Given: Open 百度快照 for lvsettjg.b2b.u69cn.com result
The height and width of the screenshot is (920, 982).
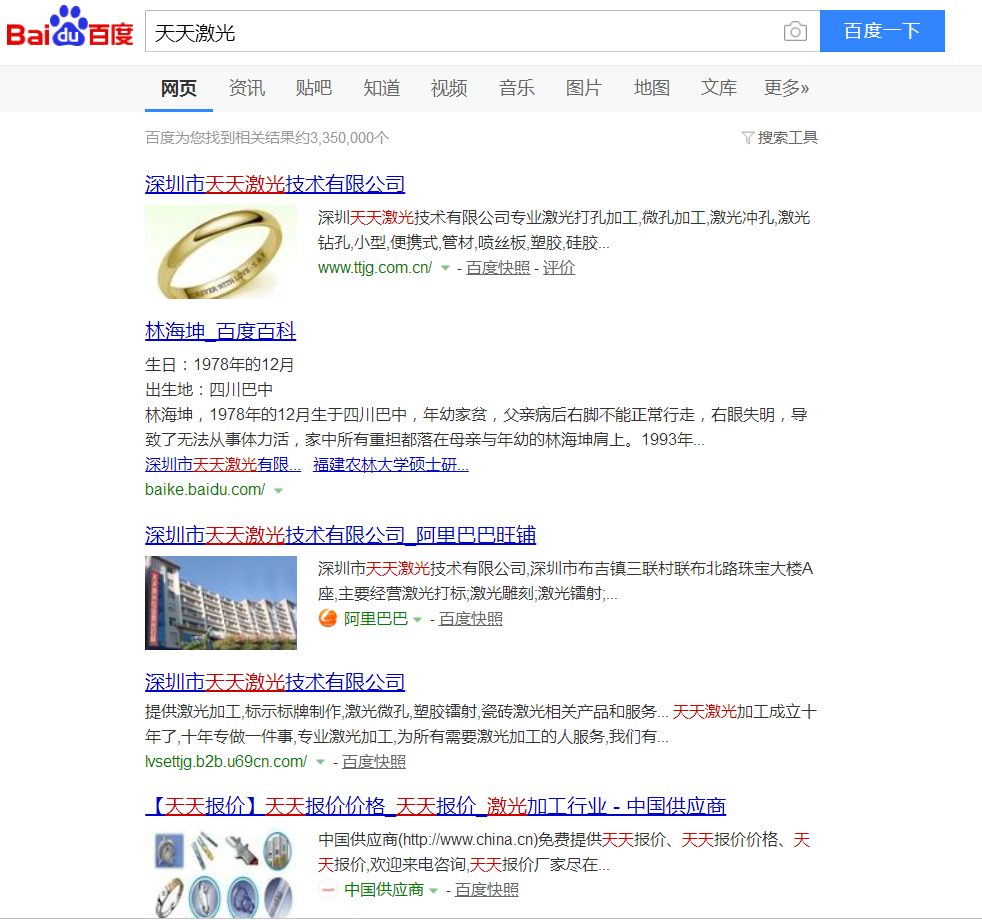Looking at the screenshot, I should (374, 762).
